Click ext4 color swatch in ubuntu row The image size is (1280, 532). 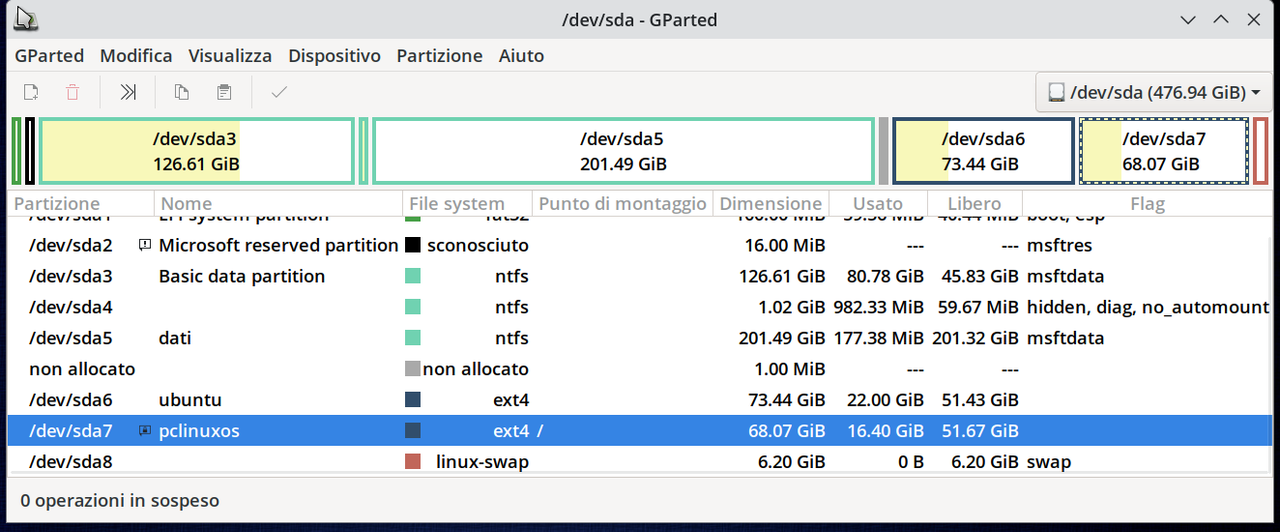[413, 400]
